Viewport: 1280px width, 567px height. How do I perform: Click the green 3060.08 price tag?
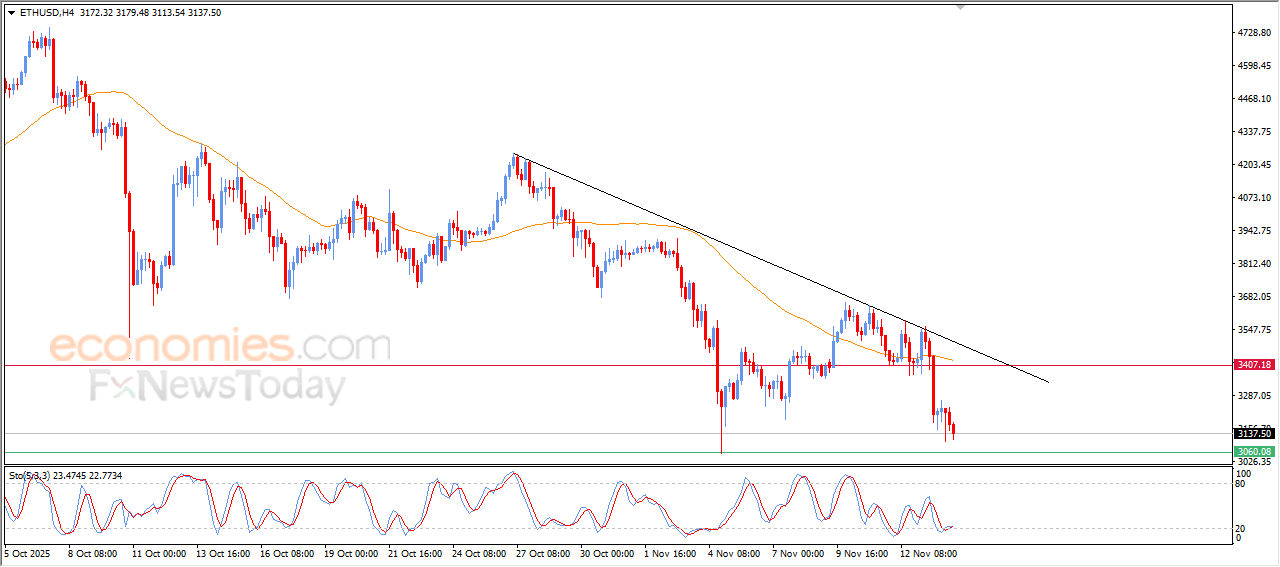click(1255, 452)
